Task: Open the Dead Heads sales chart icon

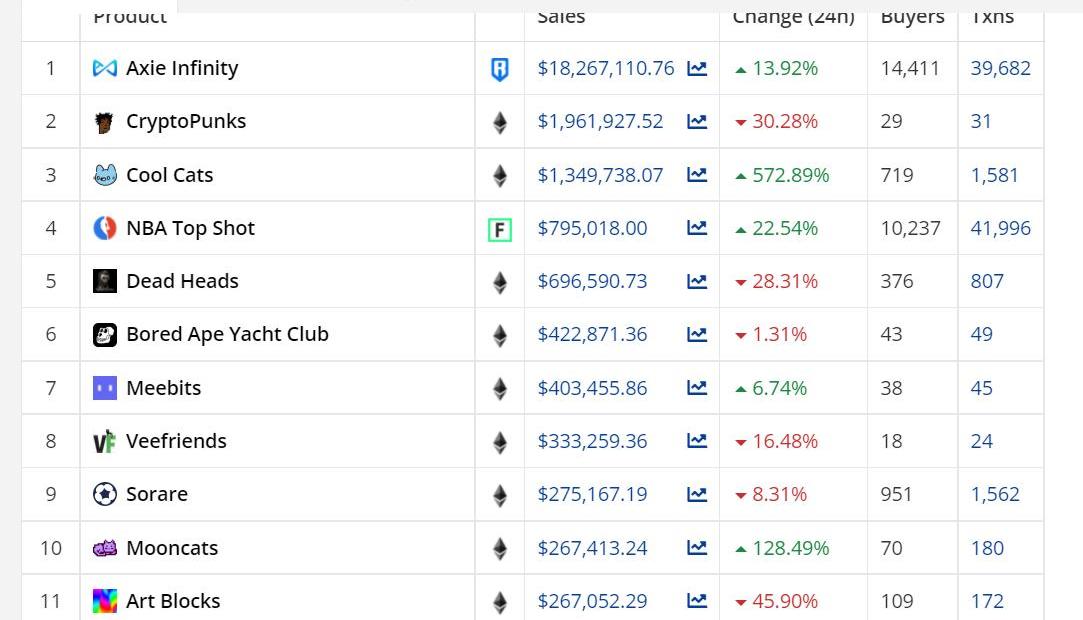Action: [697, 281]
